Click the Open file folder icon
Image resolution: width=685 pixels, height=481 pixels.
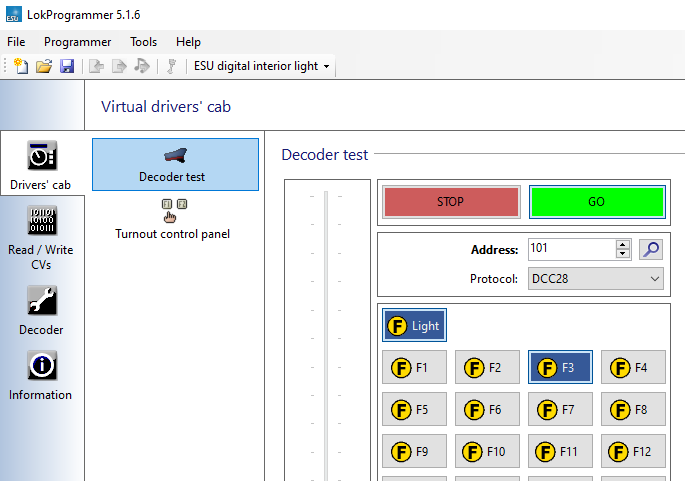point(44,66)
